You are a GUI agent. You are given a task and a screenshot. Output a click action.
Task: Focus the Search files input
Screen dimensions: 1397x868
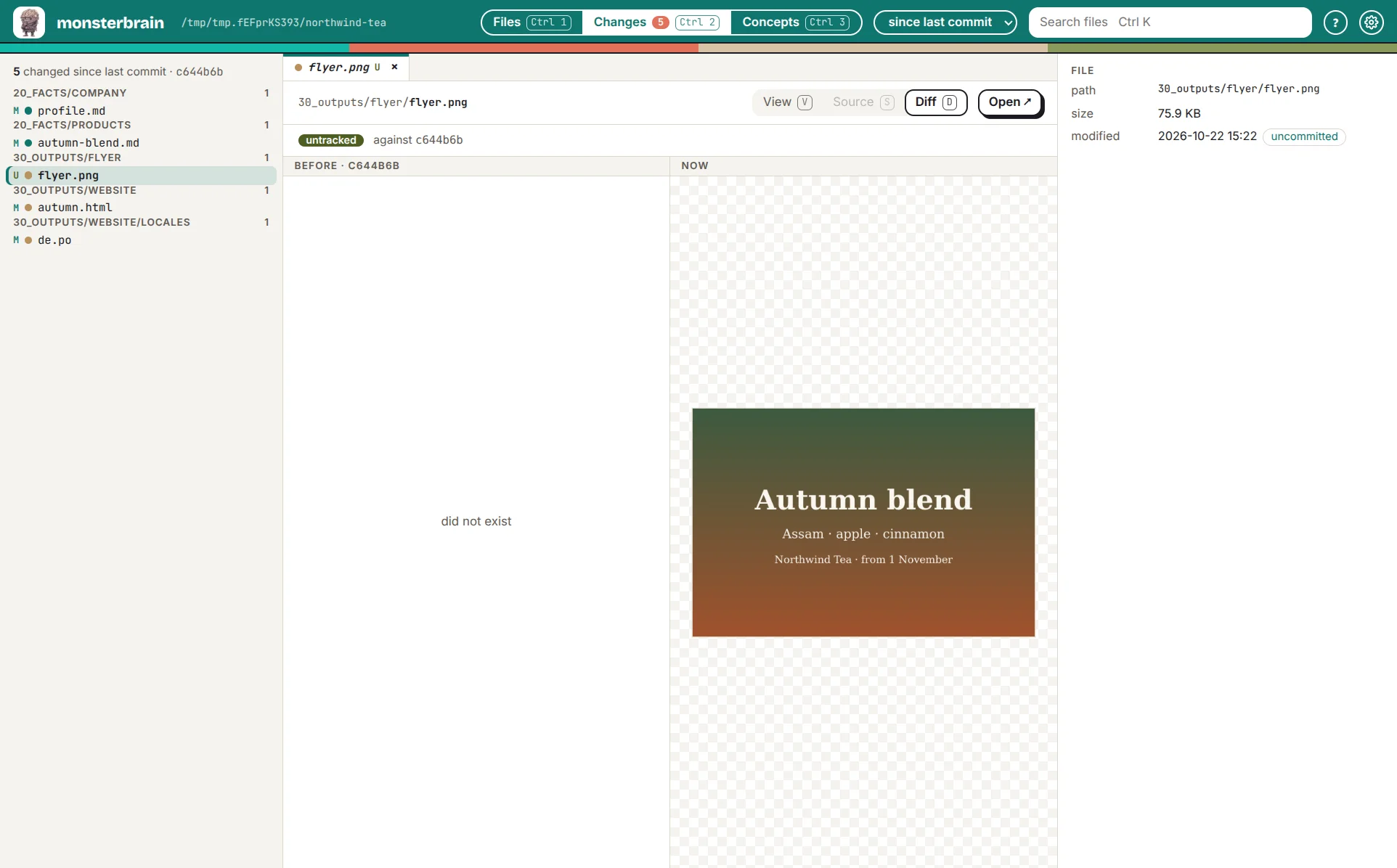[1170, 22]
